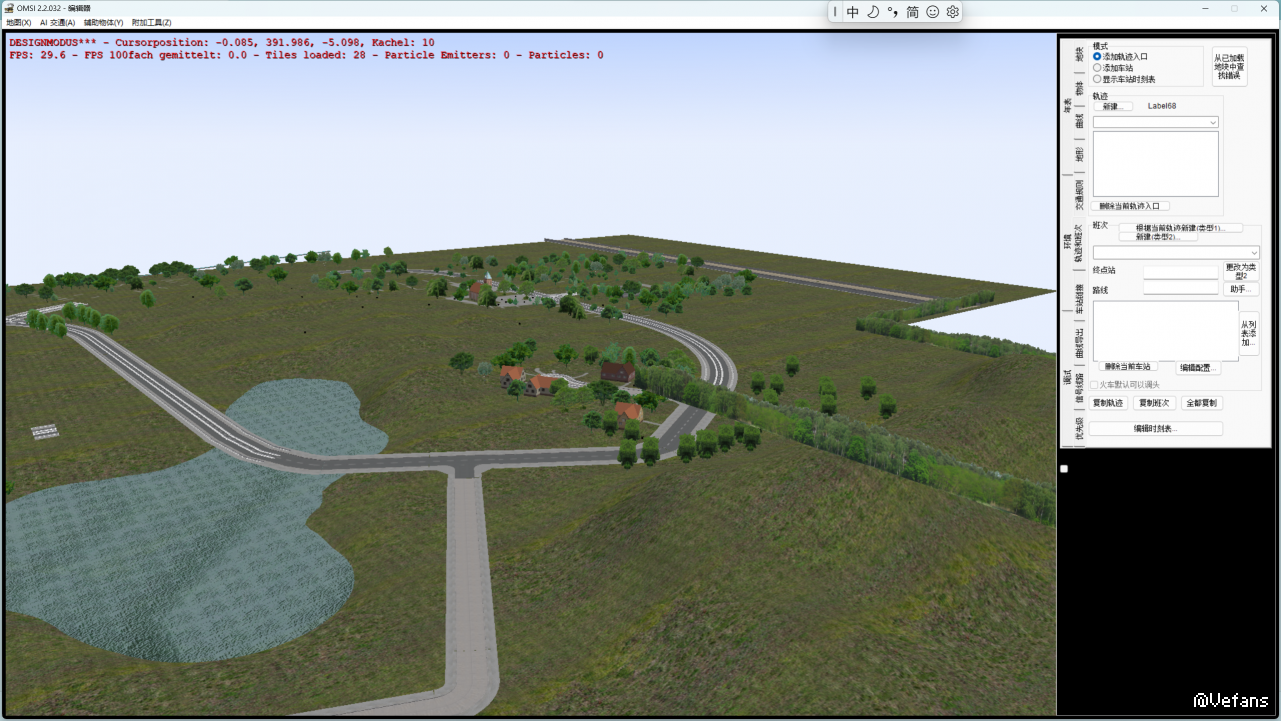Tick the small white checkbox below the panel
This screenshot has width=1281, height=721.
click(1064, 469)
